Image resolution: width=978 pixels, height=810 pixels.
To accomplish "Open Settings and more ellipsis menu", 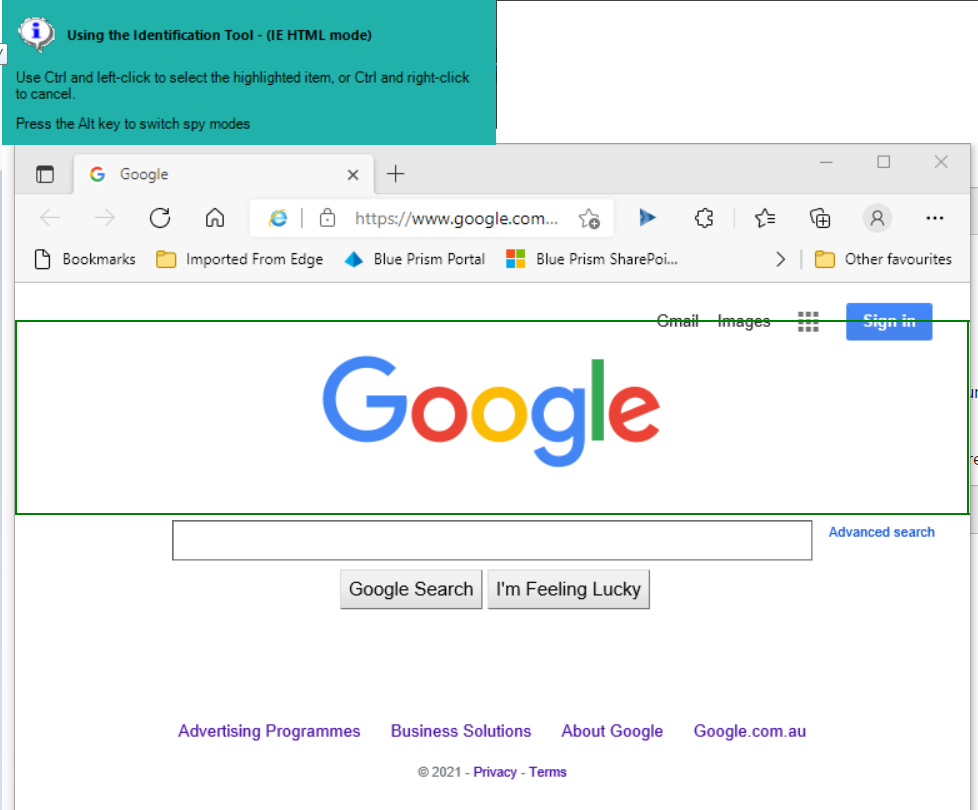I will tap(934, 218).
